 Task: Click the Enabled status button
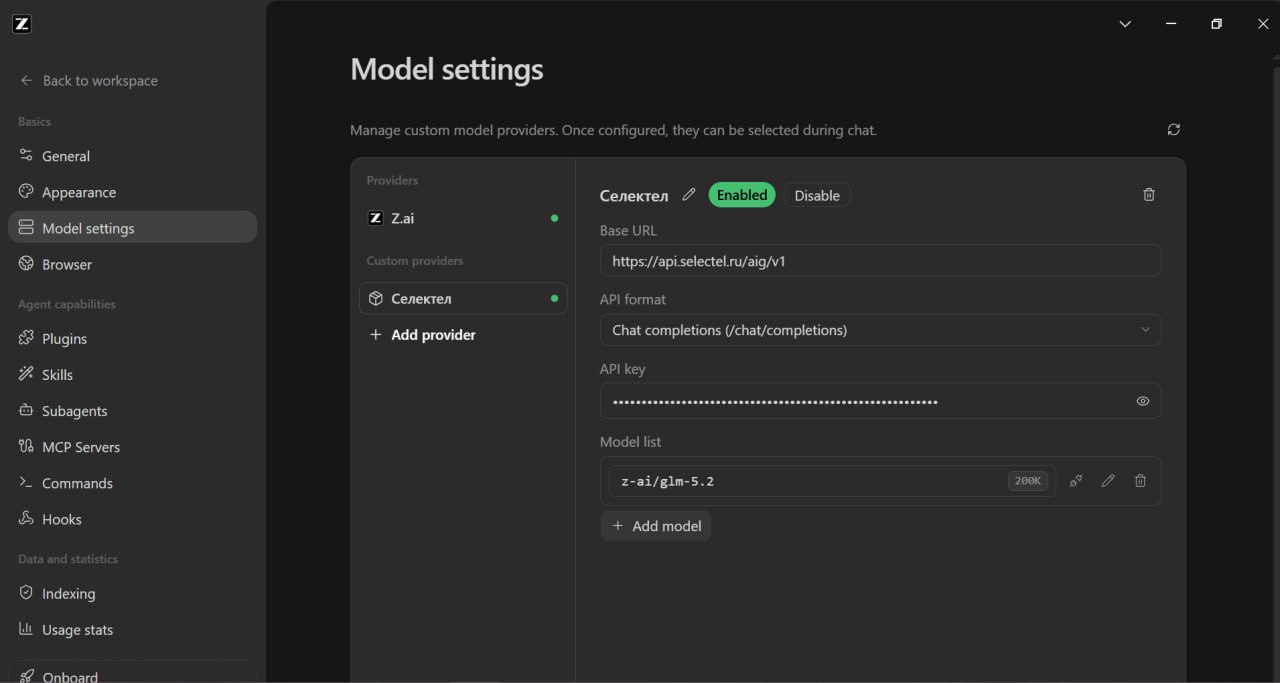coord(742,195)
